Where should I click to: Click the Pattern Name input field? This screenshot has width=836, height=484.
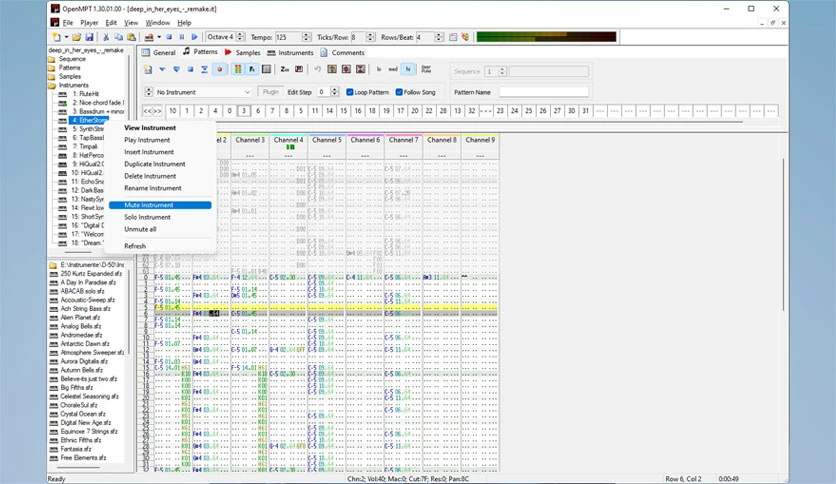point(543,92)
